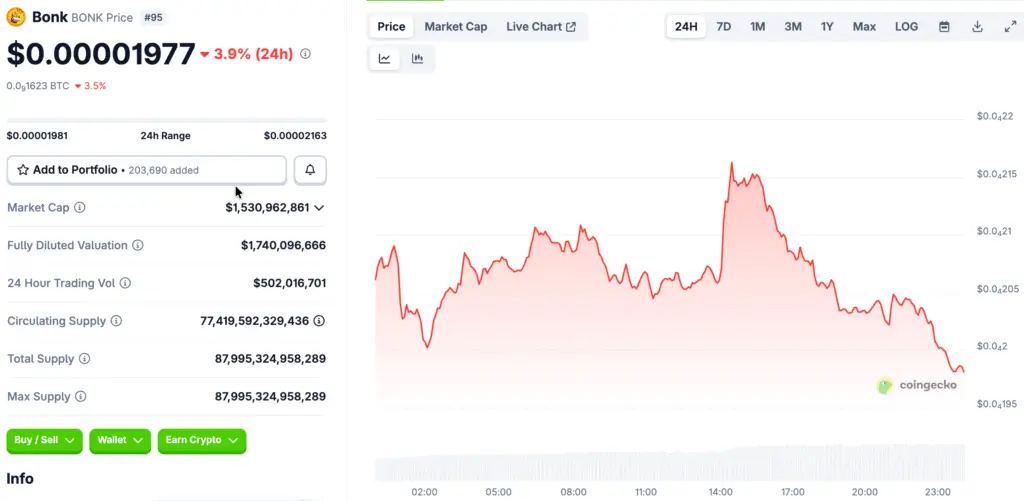Open the Buy / Sell dropdown
The image size is (1024, 501).
click(45, 440)
